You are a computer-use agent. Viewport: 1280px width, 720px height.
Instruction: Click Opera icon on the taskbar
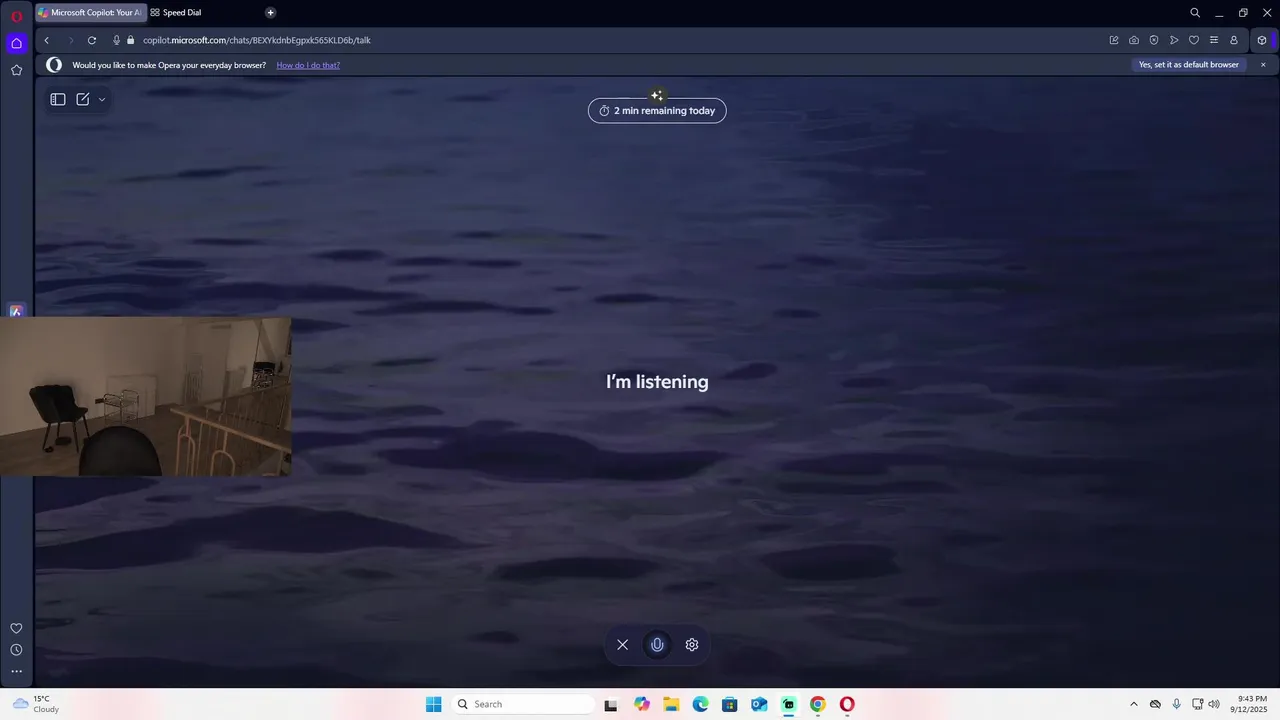click(847, 704)
